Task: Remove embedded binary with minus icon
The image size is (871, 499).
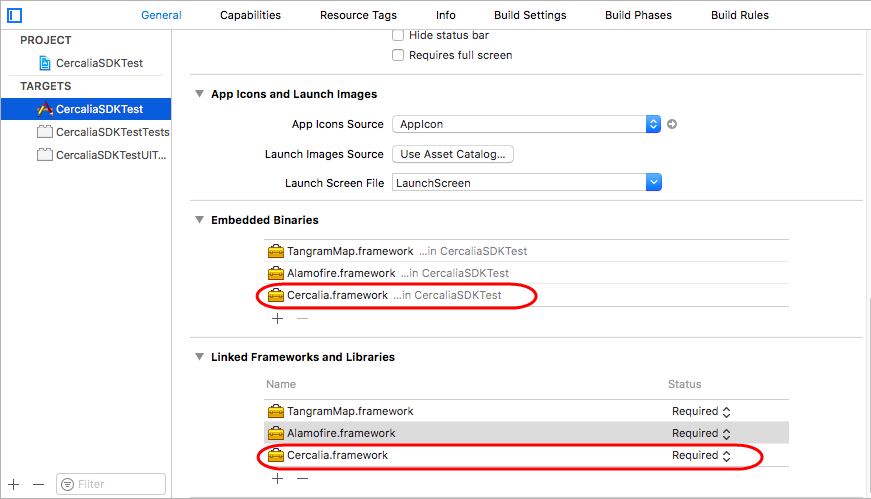Action: click(302, 318)
